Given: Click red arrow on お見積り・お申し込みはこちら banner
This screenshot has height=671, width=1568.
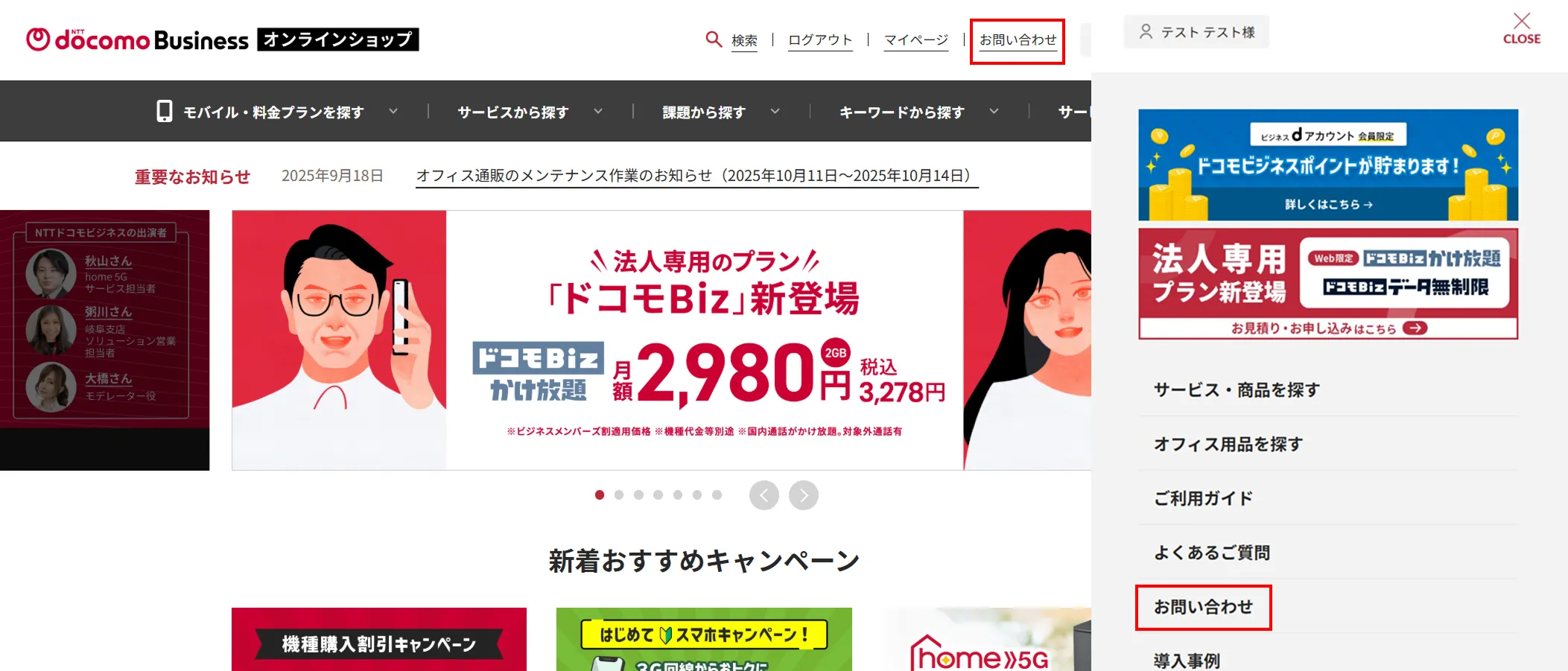Looking at the screenshot, I should click(x=1415, y=328).
